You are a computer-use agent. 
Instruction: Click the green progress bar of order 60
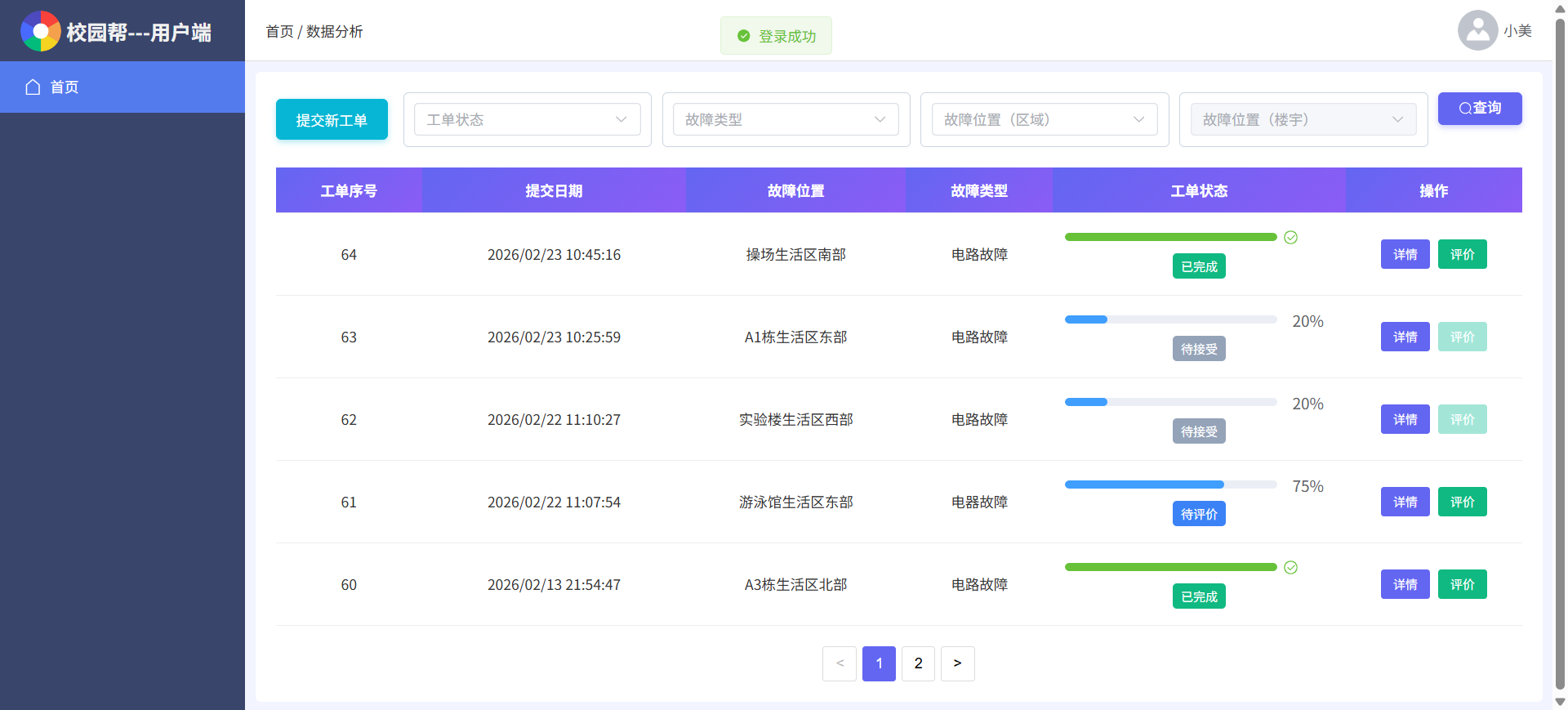pyautogui.click(x=1171, y=567)
